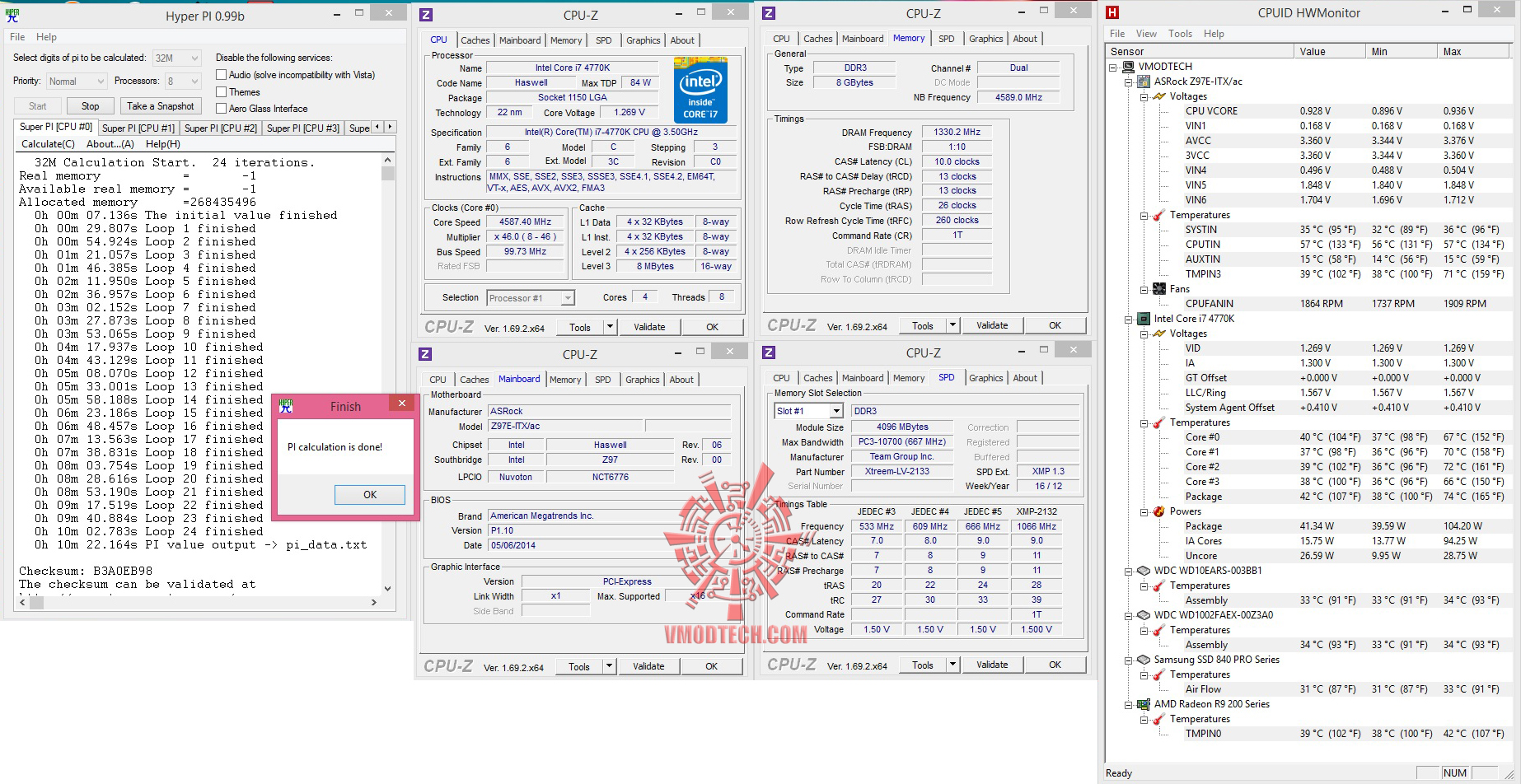Screen dimensions: 1521x784
Task: Open the Graphics tab in the CPU-Z SPD window
Action: 985,378
